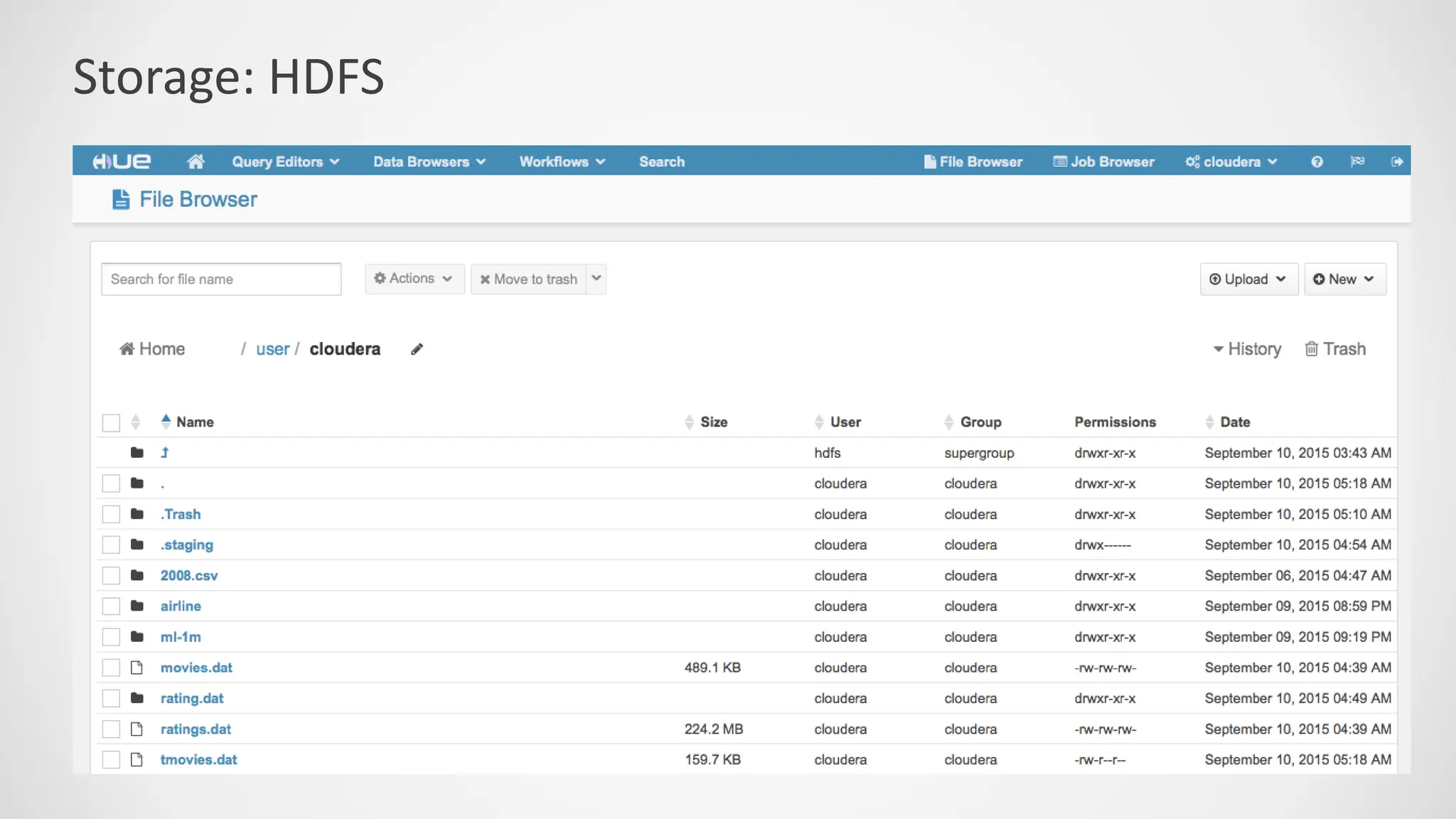Image resolution: width=1456 pixels, height=819 pixels.
Task: Click folder icon for rating.dat row
Action: [137, 698]
